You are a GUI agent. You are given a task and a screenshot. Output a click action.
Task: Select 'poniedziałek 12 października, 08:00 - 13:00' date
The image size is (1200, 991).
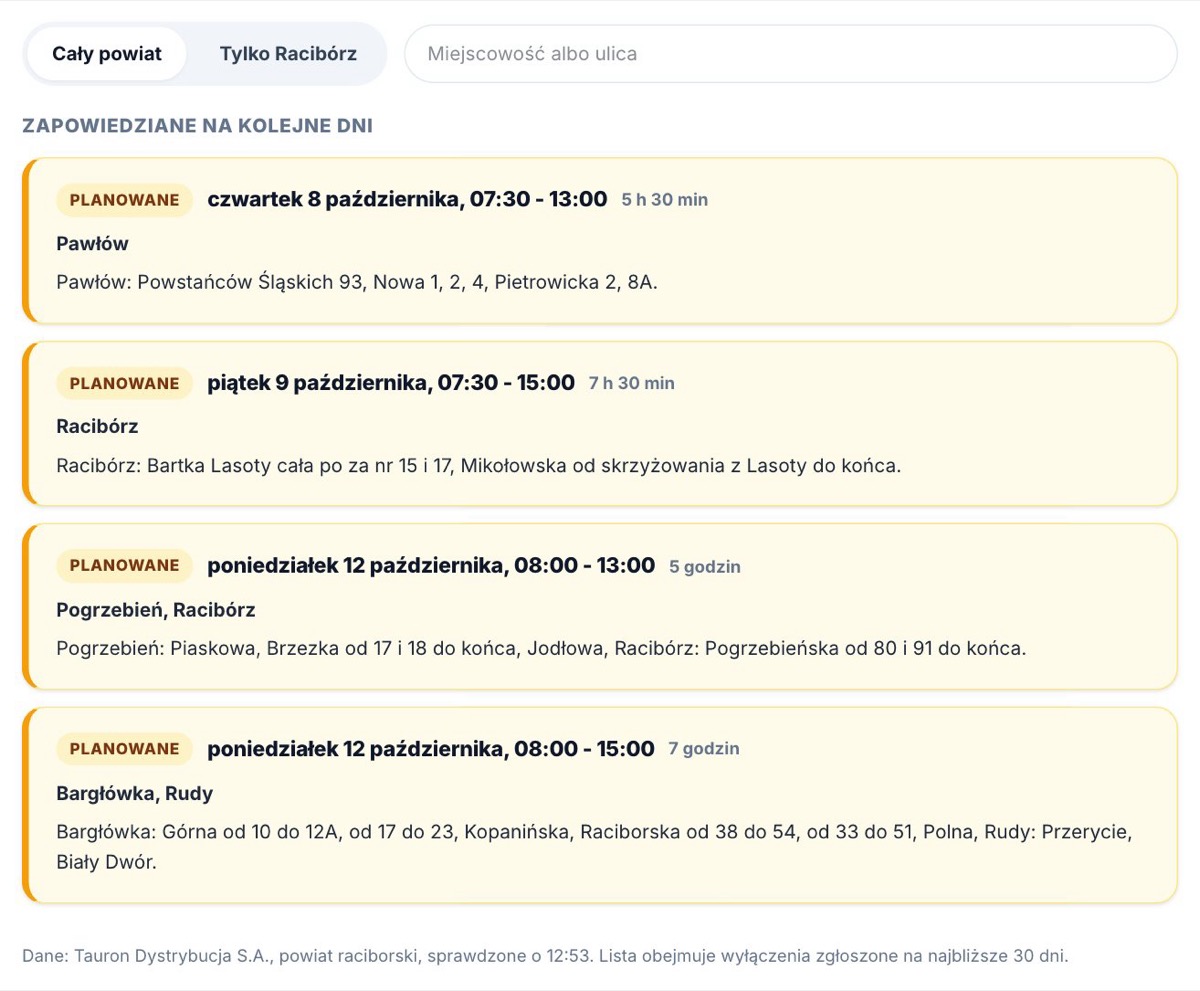(x=431, y=565)
